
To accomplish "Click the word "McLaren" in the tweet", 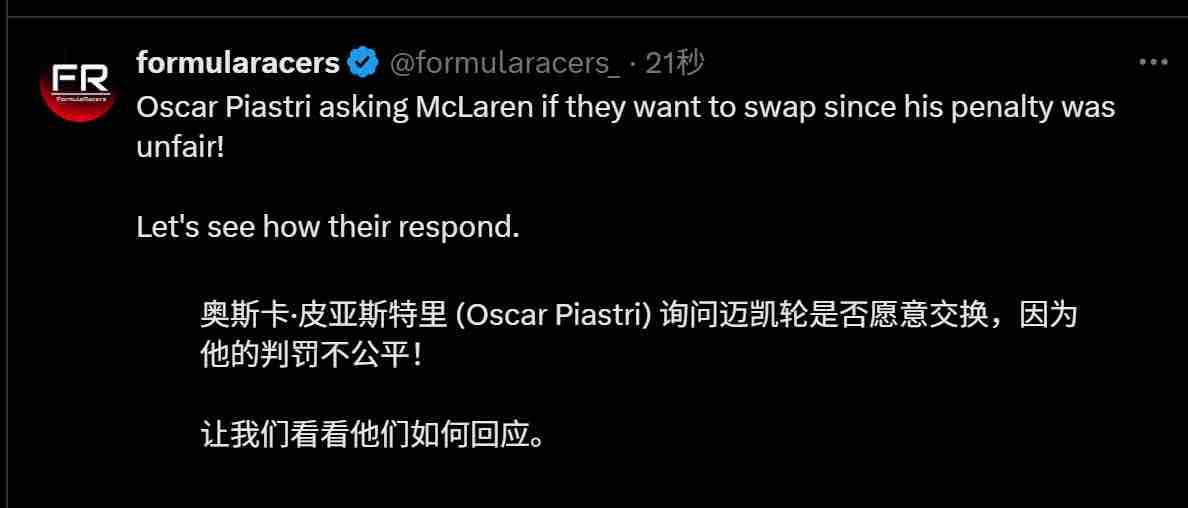I will 474,107.
